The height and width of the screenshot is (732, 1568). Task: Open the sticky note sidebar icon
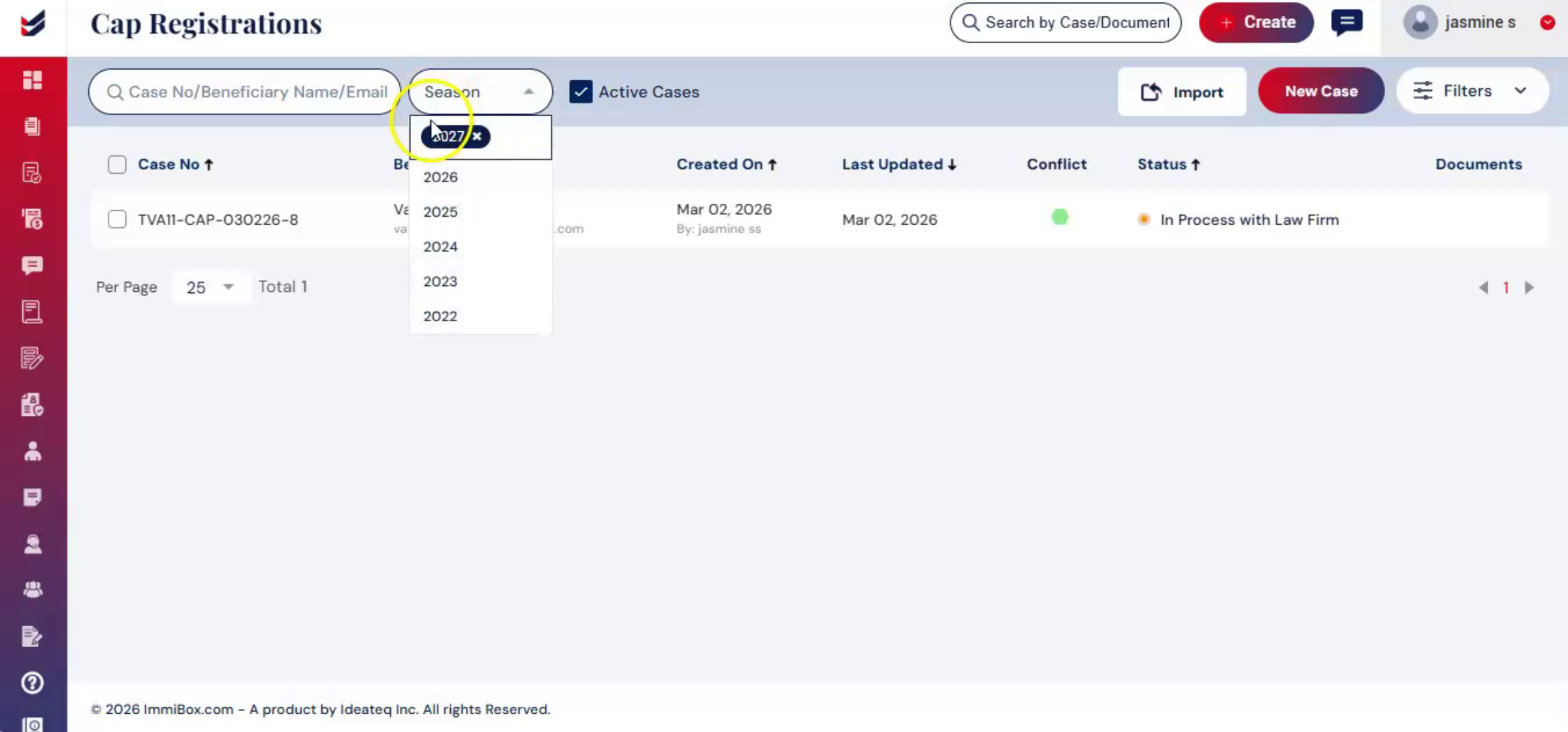(32, 498)
